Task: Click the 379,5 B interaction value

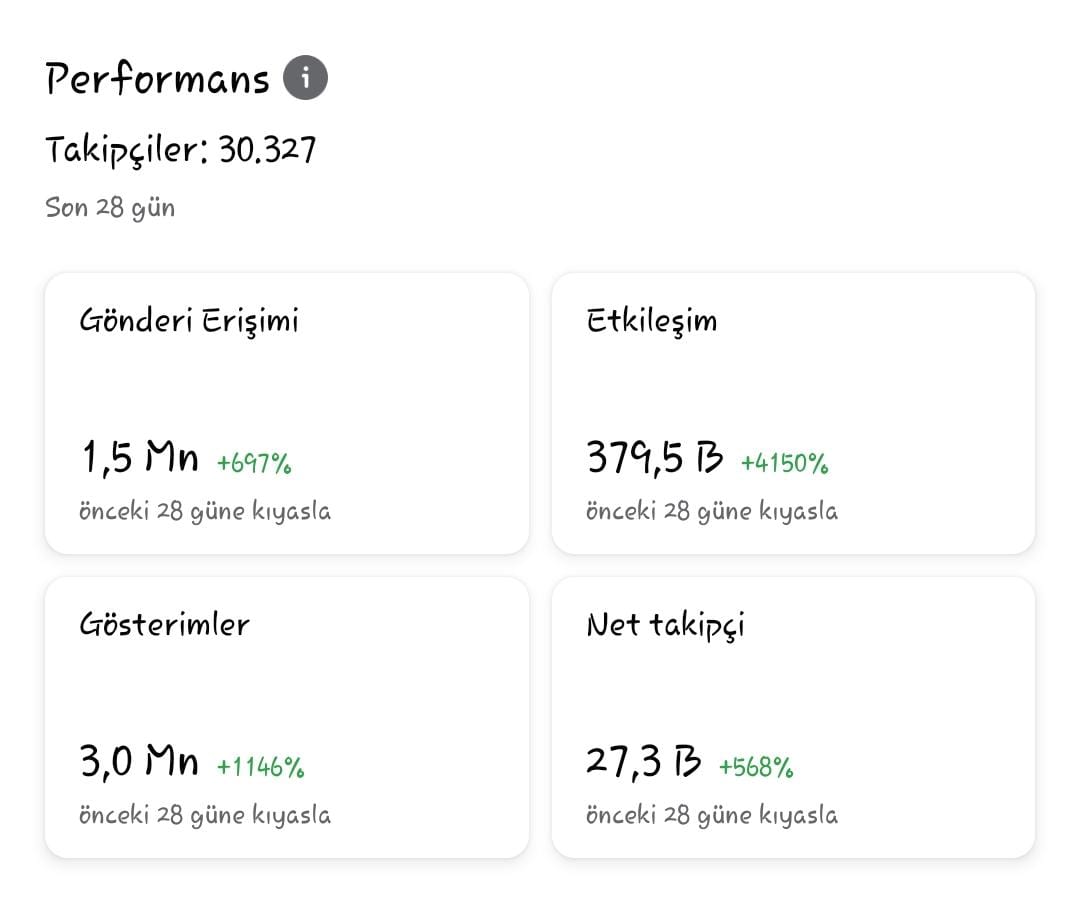Action: 654,457
